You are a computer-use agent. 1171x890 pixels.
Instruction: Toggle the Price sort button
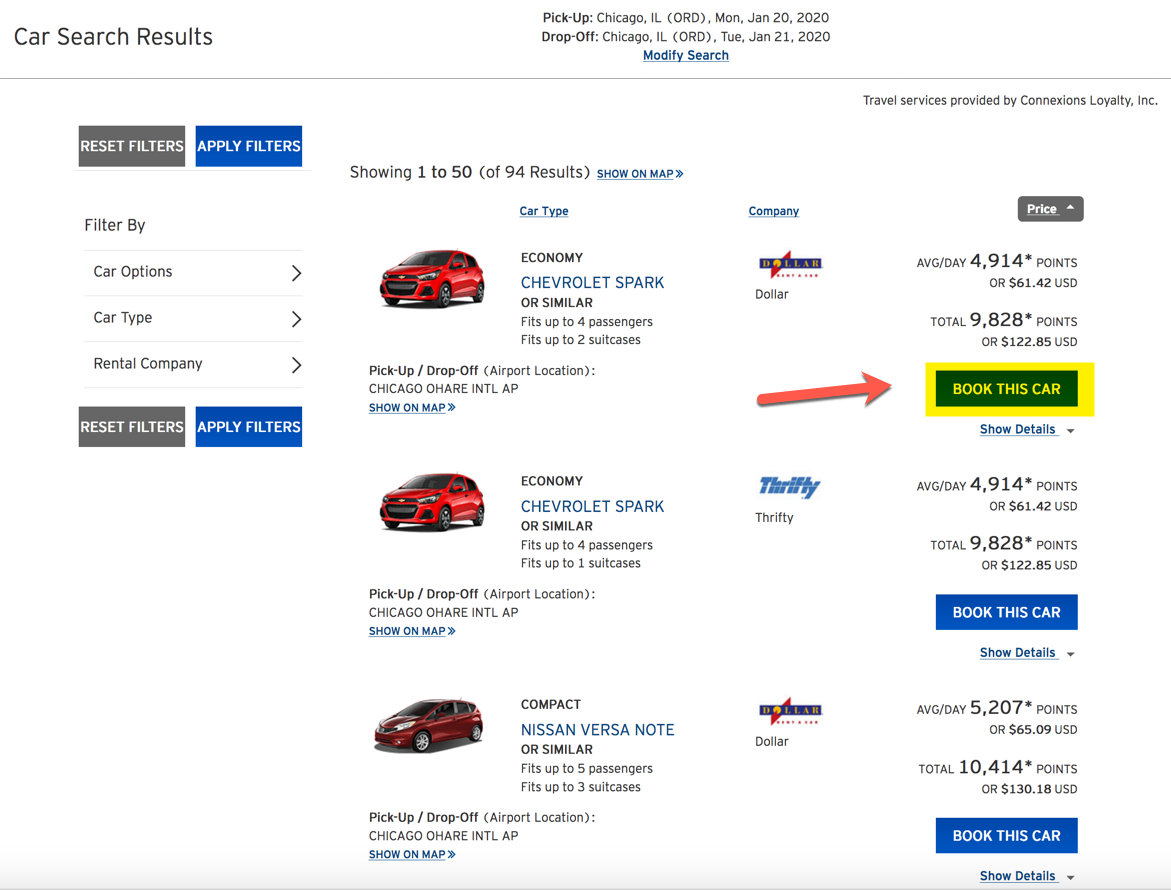(x=1050, y=209)
